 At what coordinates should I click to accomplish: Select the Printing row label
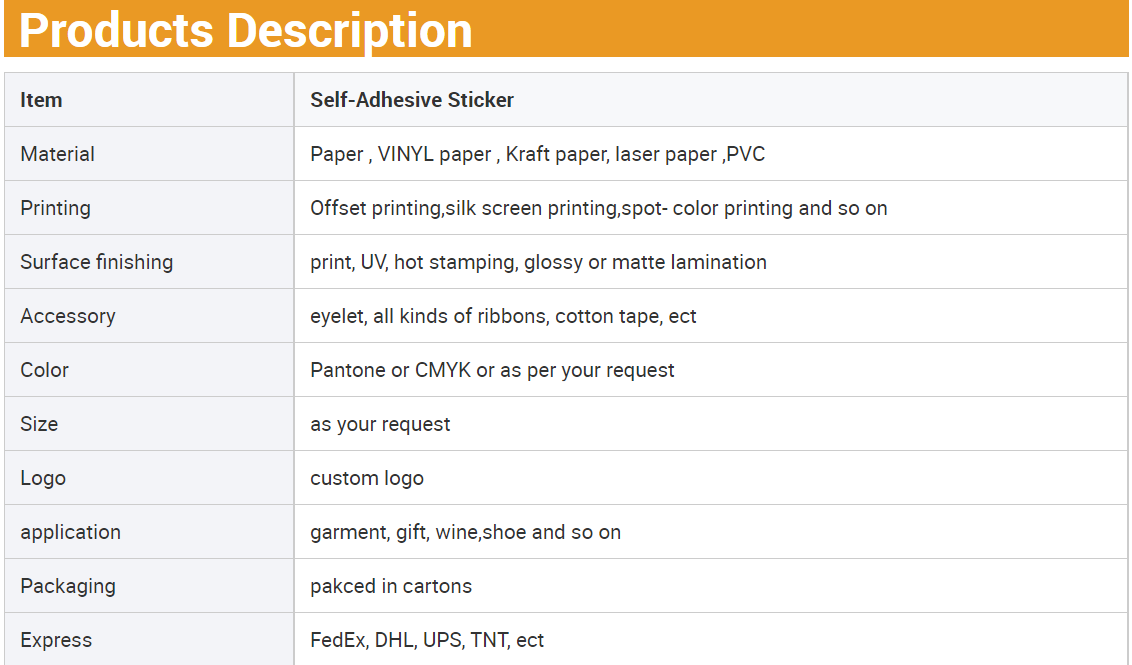55,208
